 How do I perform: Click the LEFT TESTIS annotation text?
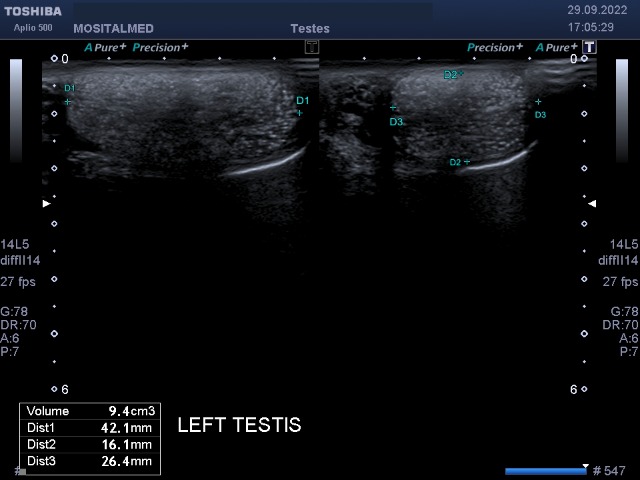click(239, 426)
